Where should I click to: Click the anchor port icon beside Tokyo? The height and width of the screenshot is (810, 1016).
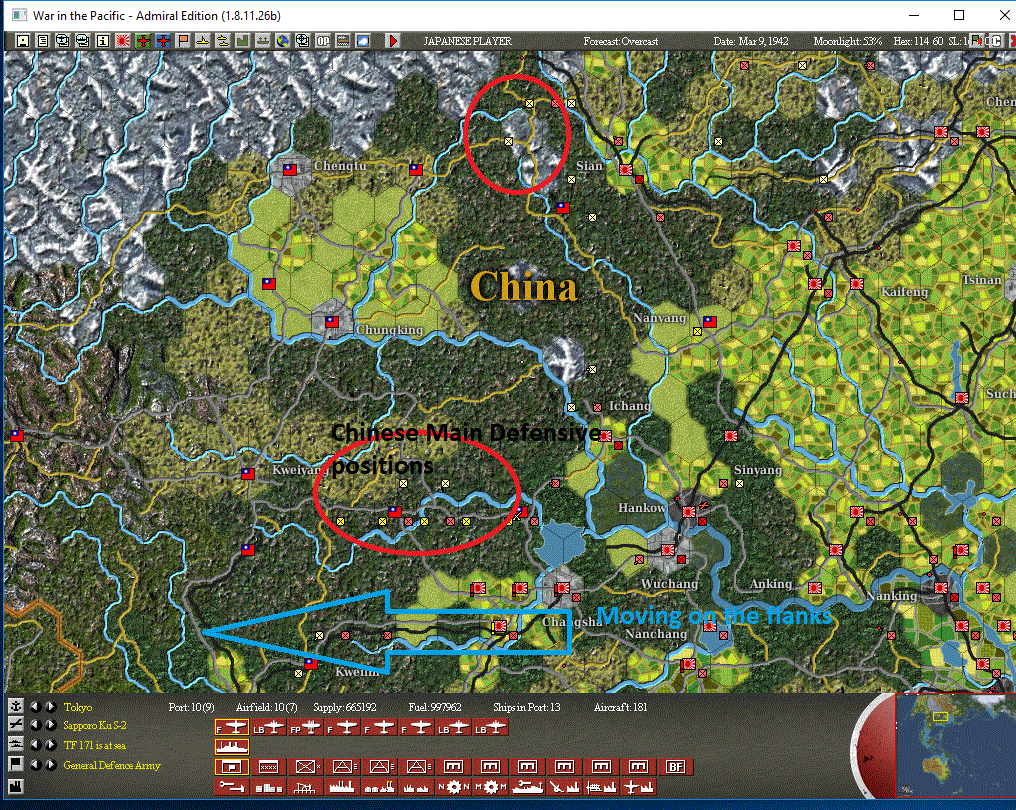(x=16, y=706)
